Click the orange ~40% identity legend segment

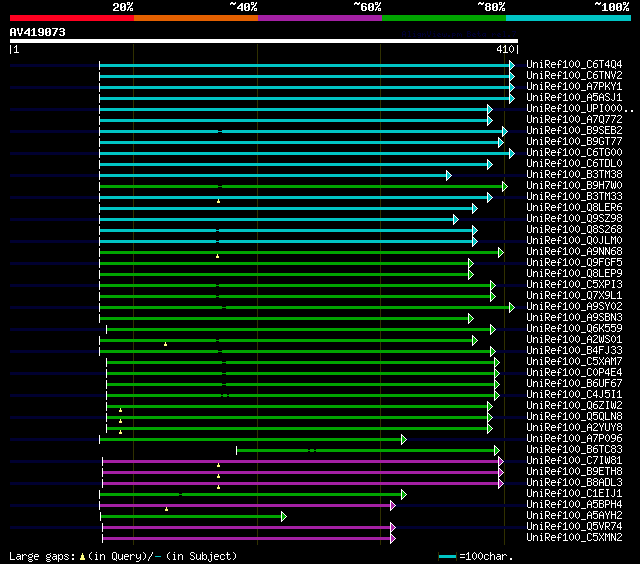tap(196, 18)
